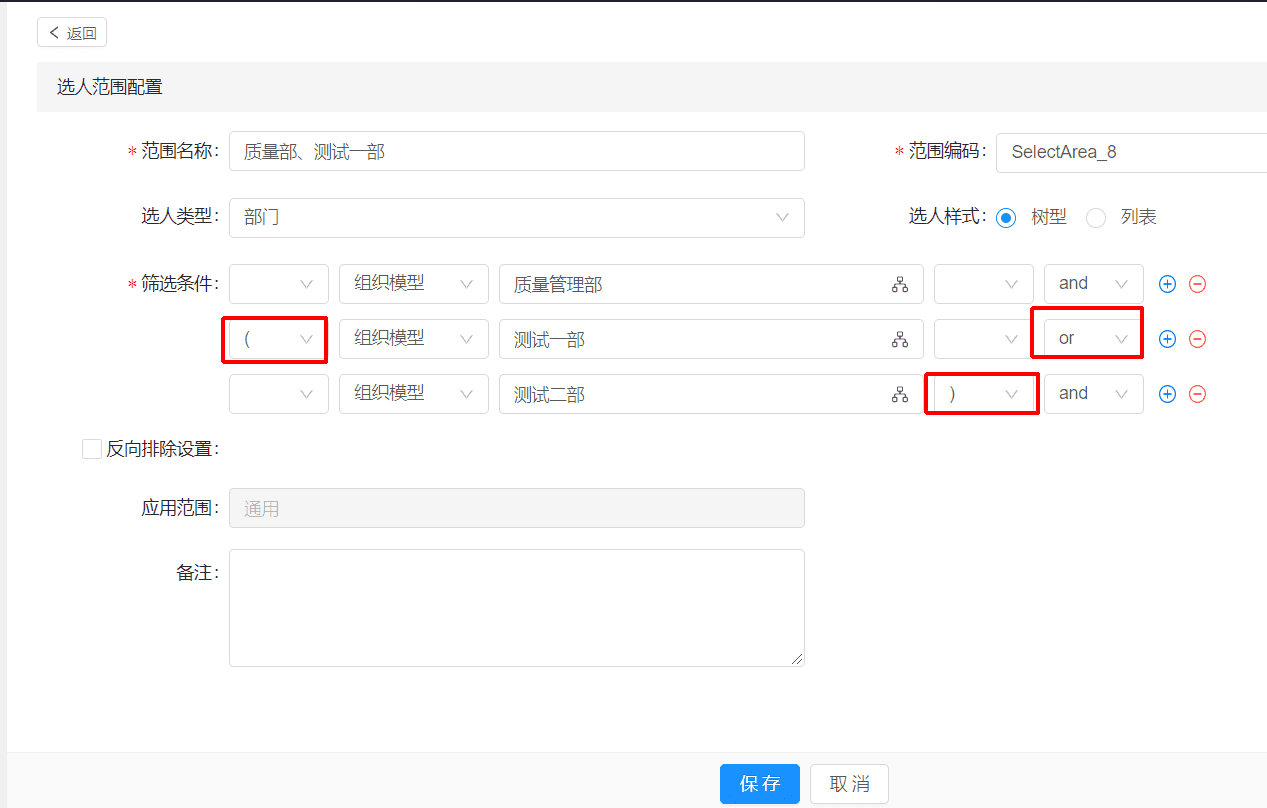Change the or operator in 测试一部 row

pos(1094,339)
